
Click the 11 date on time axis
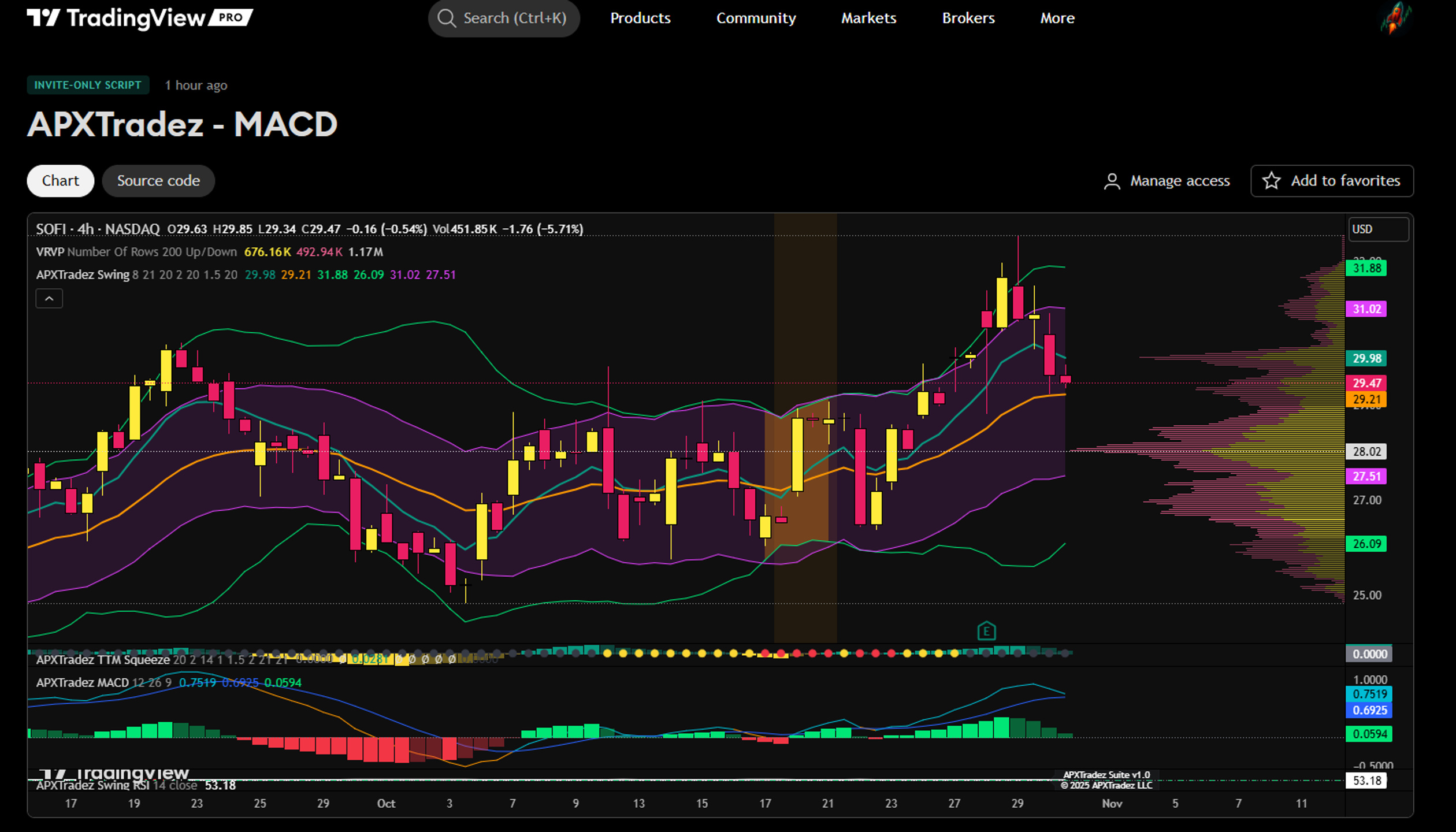(x=1301, y=804)
